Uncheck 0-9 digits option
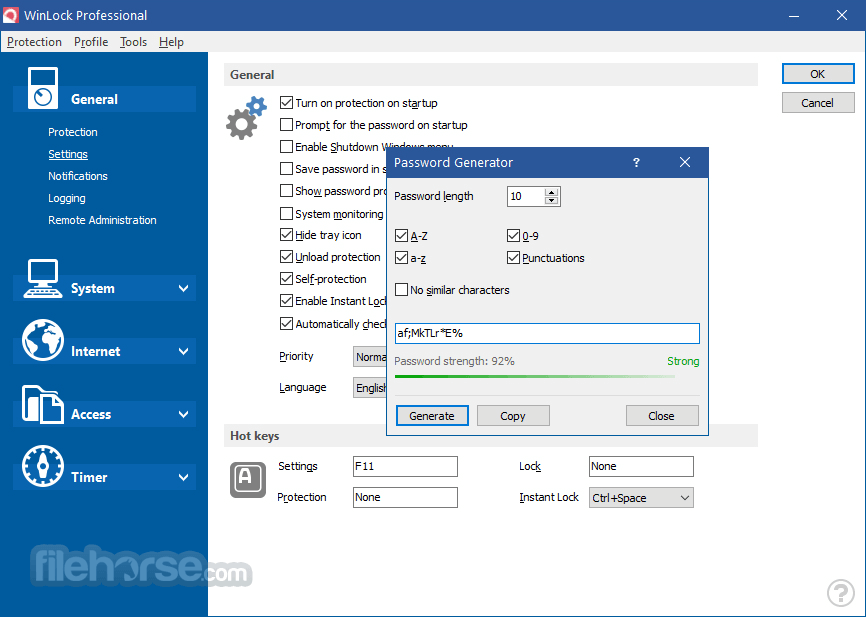 coord(513,236)
